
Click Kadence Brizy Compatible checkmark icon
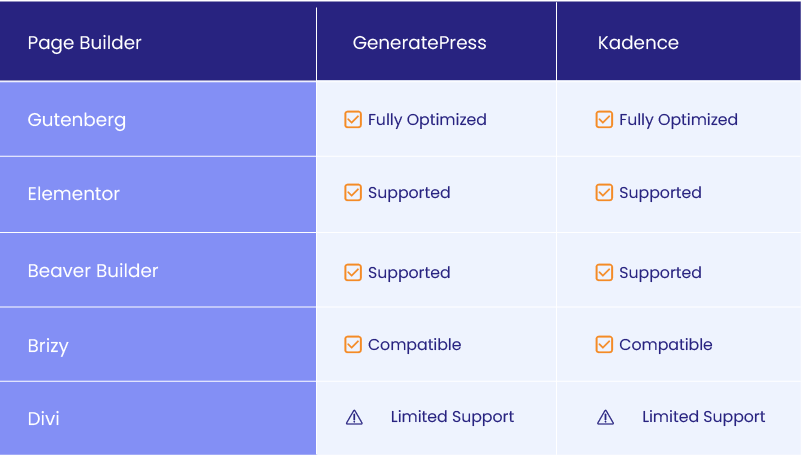pos(604,345)
